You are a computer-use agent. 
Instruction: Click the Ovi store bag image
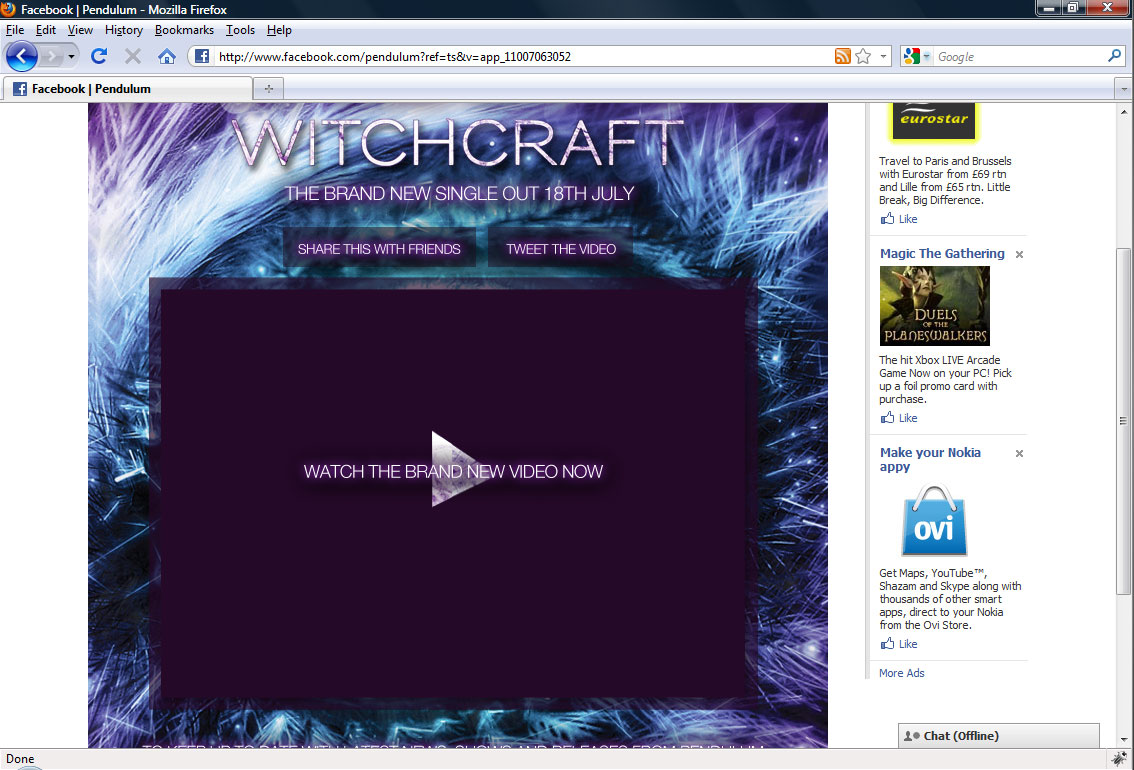coord(934,520)
